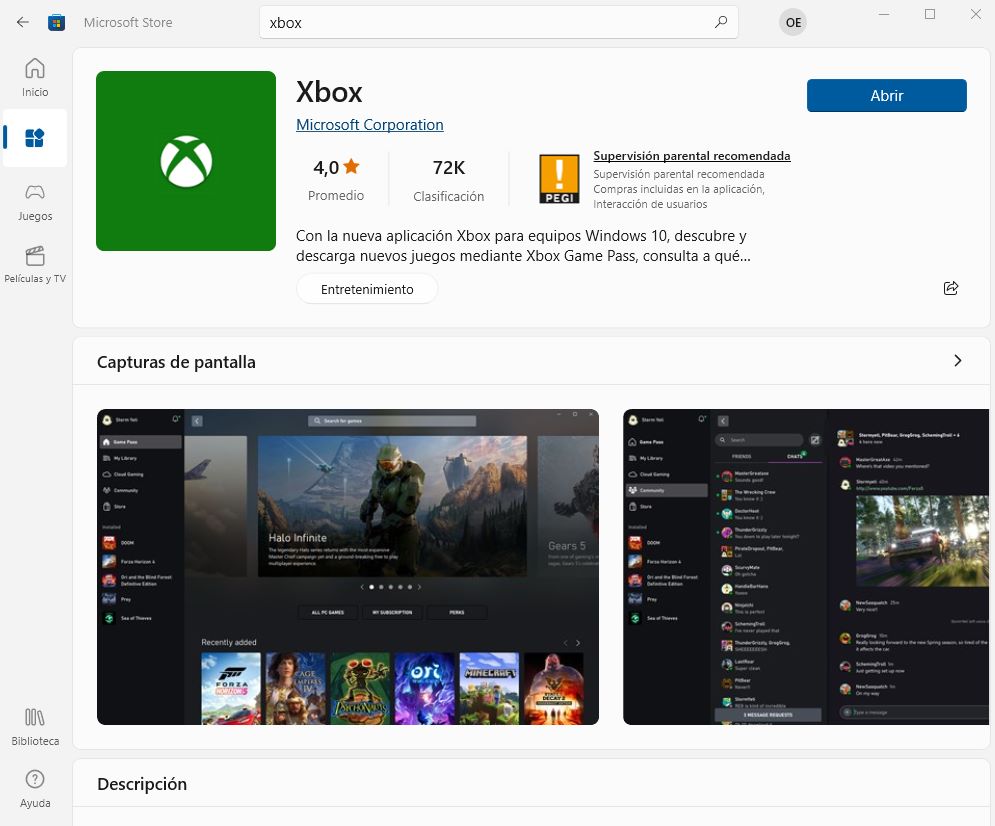Open Películas y TV section
The width and height of the screenshot is (995, 826).
tap(35, 264)
